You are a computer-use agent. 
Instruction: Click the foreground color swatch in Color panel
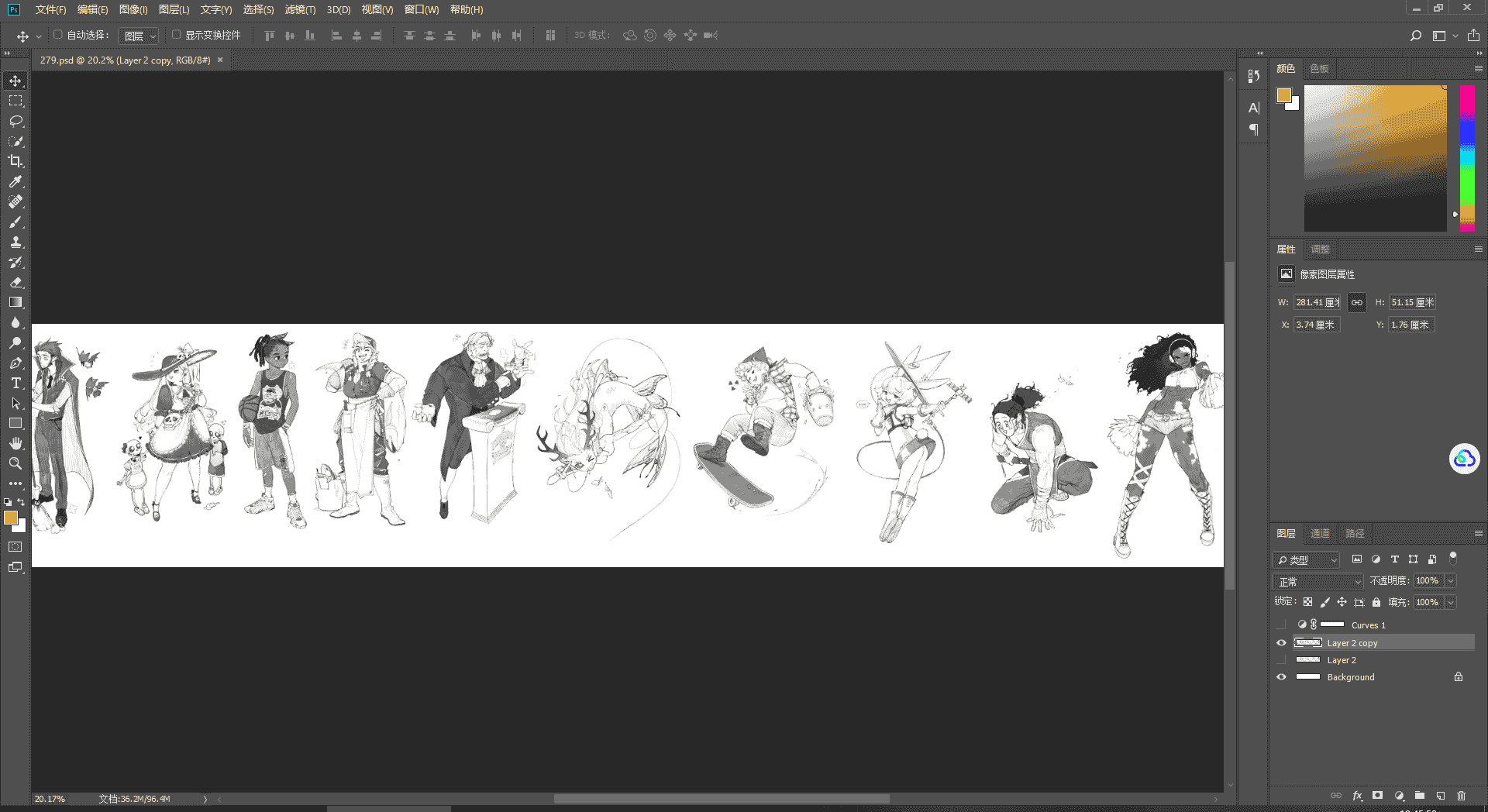pos(1284,95)
